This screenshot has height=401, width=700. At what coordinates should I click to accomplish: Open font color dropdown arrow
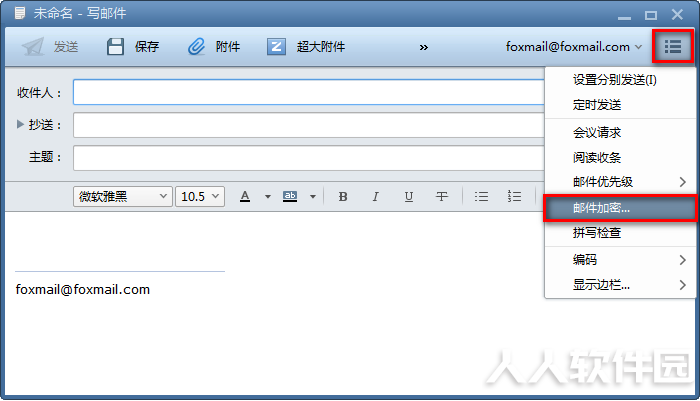[x=268, y=196]
